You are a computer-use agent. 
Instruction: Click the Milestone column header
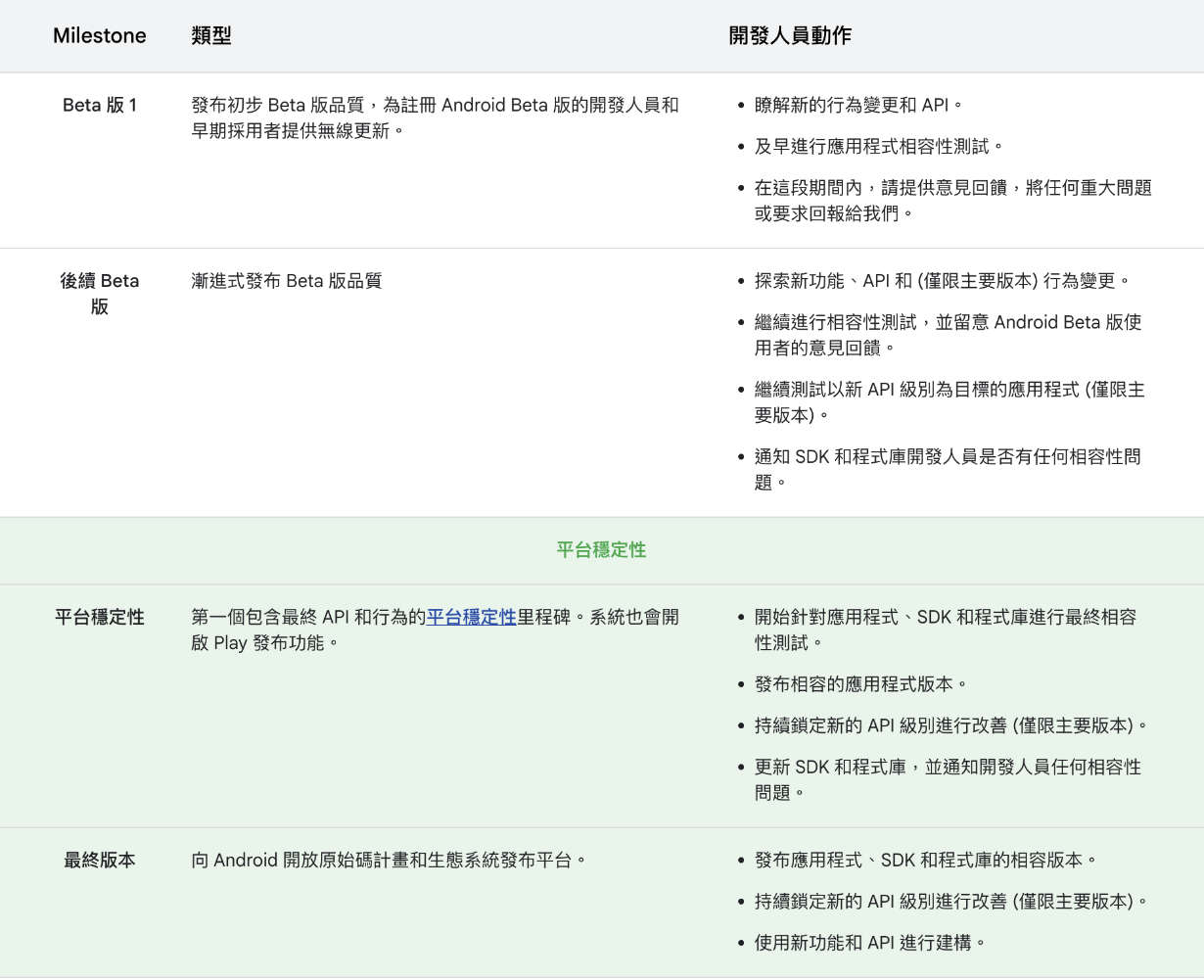click(x=99, y=36)
